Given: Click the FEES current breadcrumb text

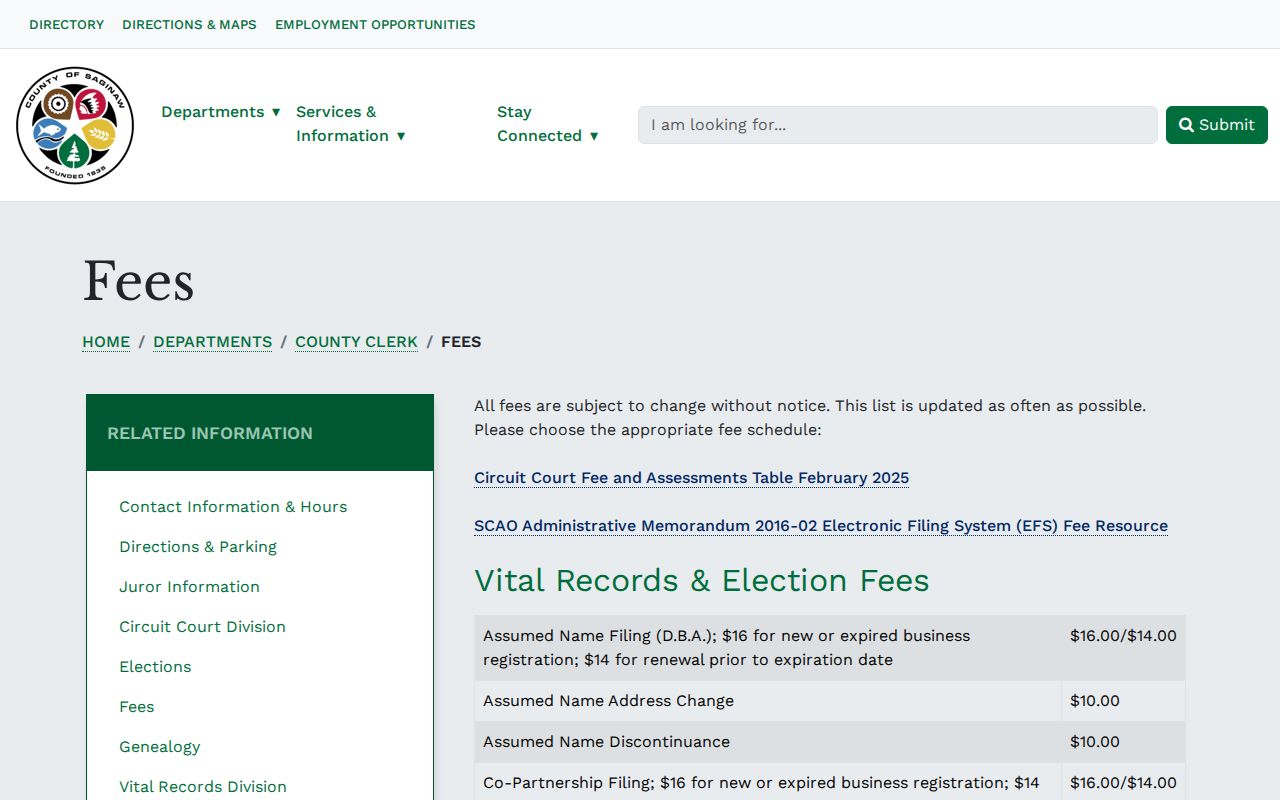Looking at the screenshot, I should point(461,342).
